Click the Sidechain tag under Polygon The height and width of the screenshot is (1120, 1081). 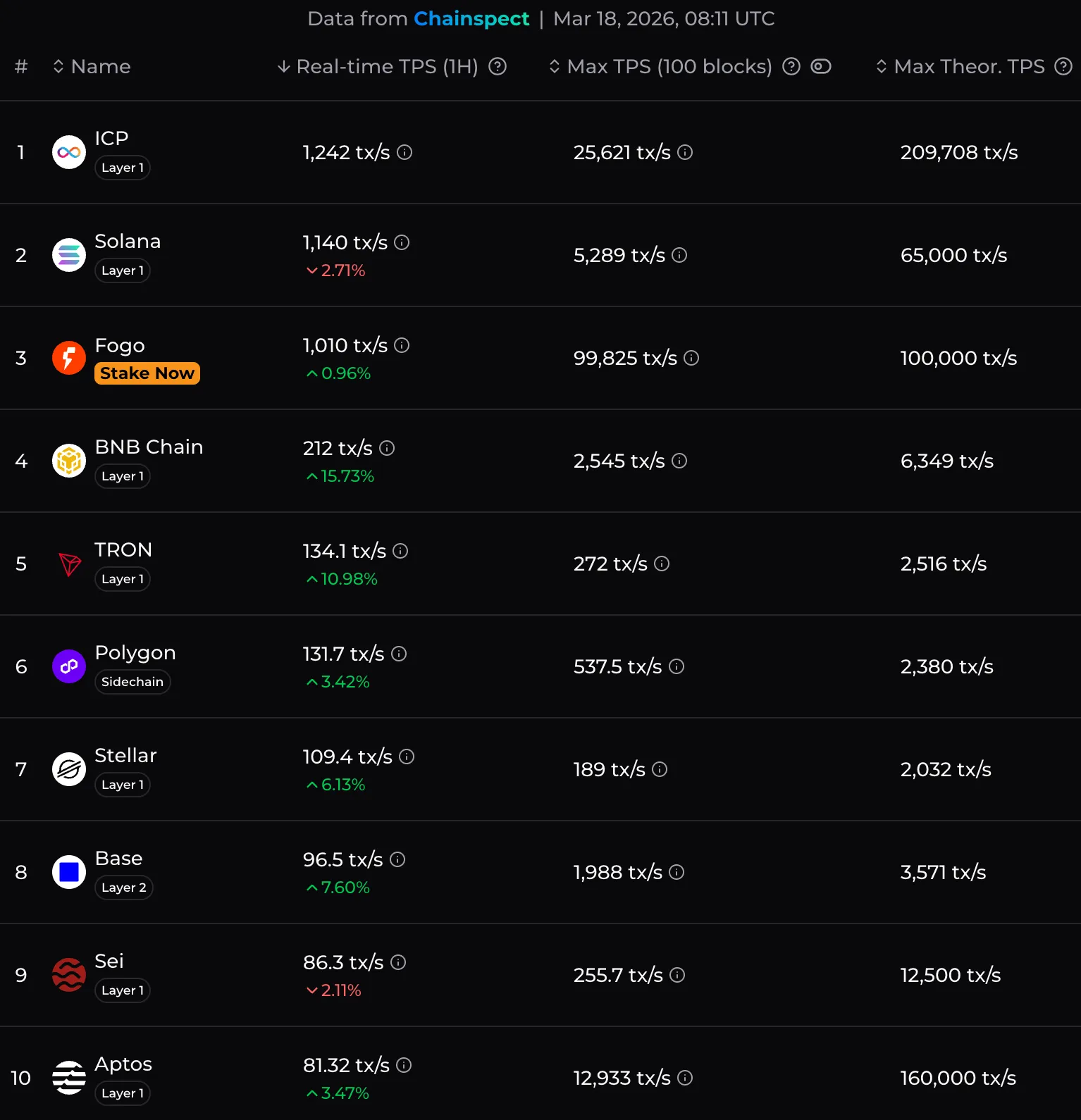(132, 682)
